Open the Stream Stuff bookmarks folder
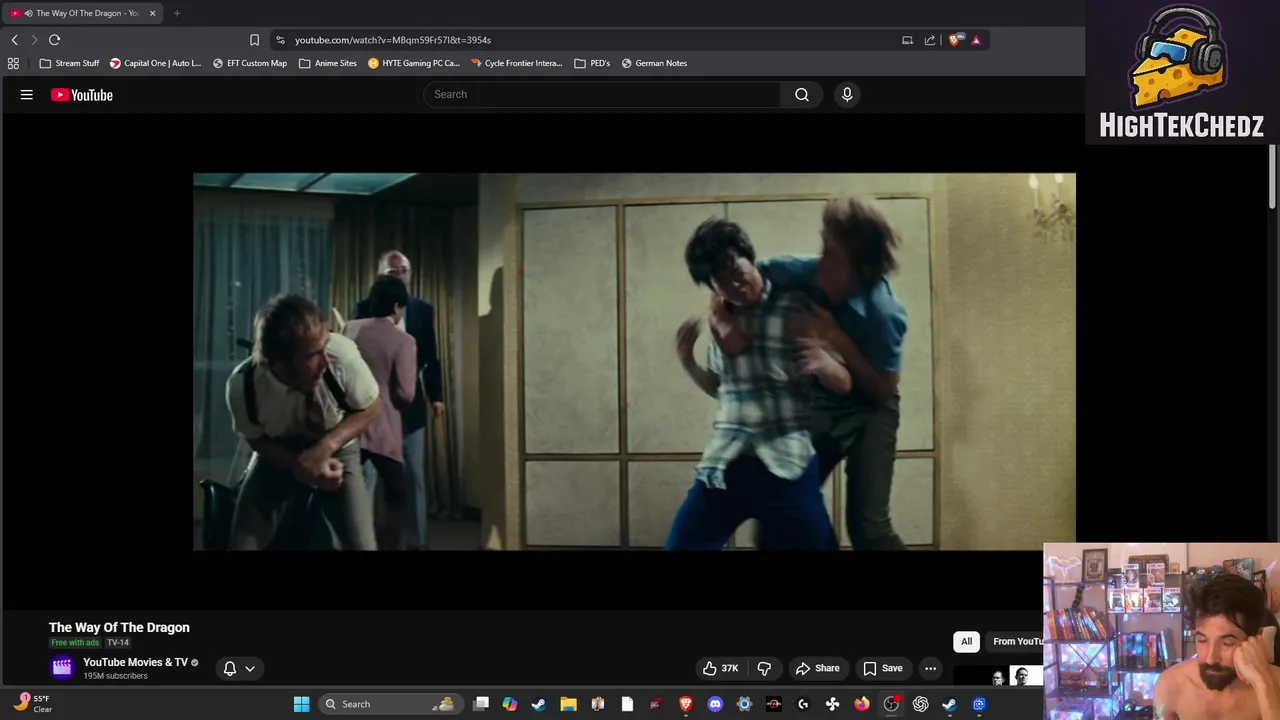This screenshot has width=1280, height=720. click(x=70, y=63)
